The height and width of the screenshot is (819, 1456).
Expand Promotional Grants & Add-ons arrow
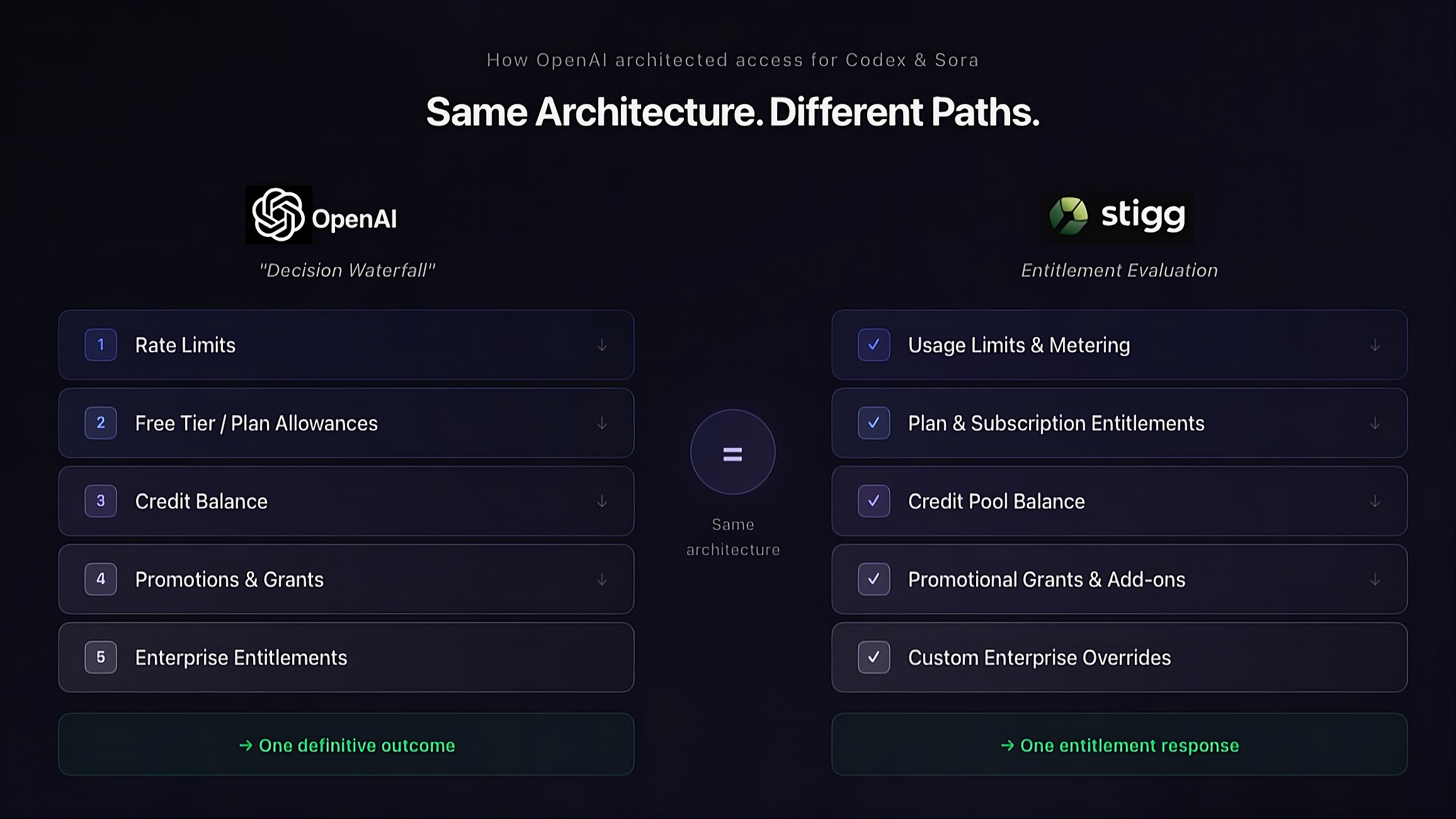tap(1375, 580)
